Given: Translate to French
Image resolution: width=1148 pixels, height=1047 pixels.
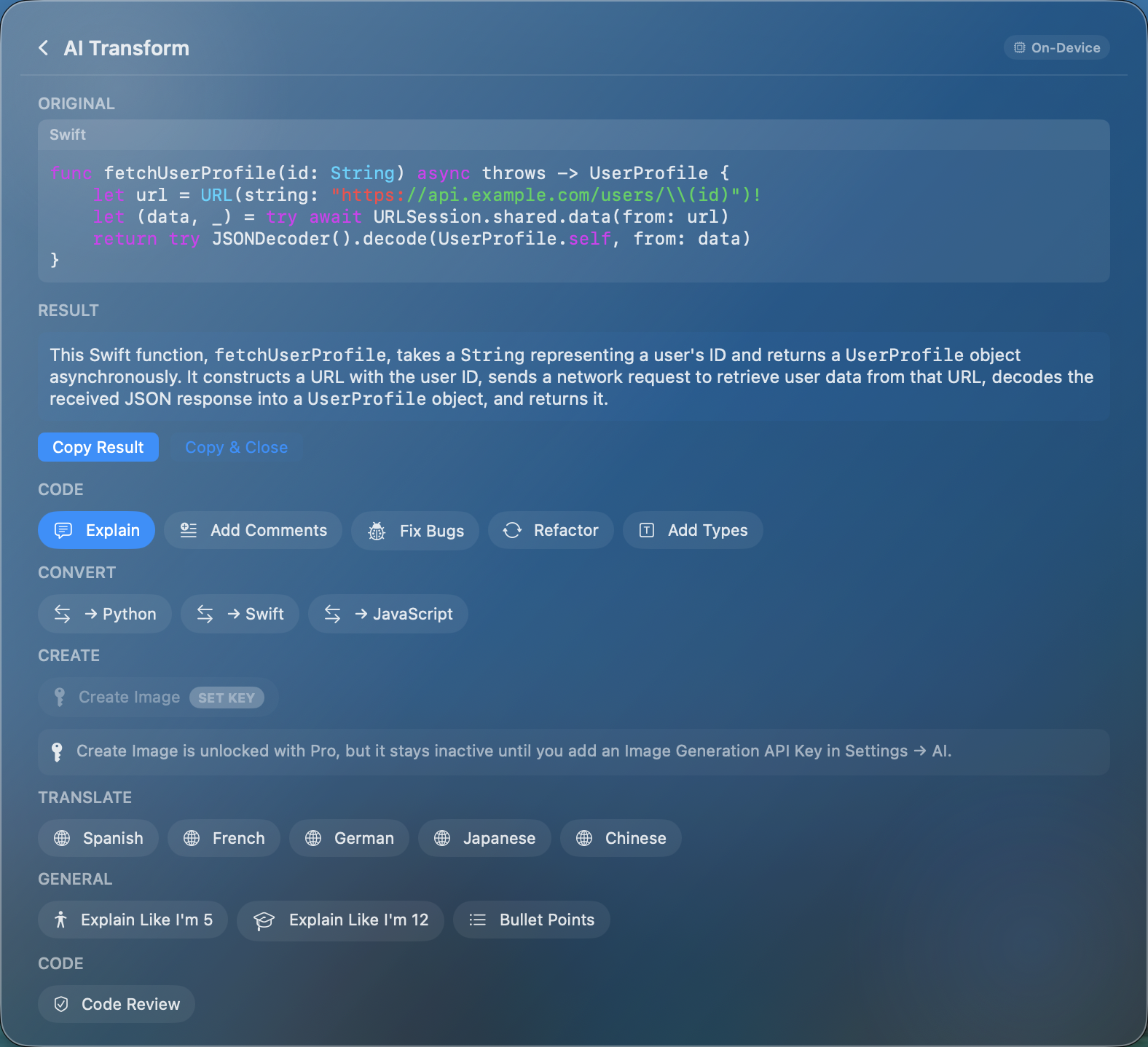Looking at the screenshot, I should (224, 838).
